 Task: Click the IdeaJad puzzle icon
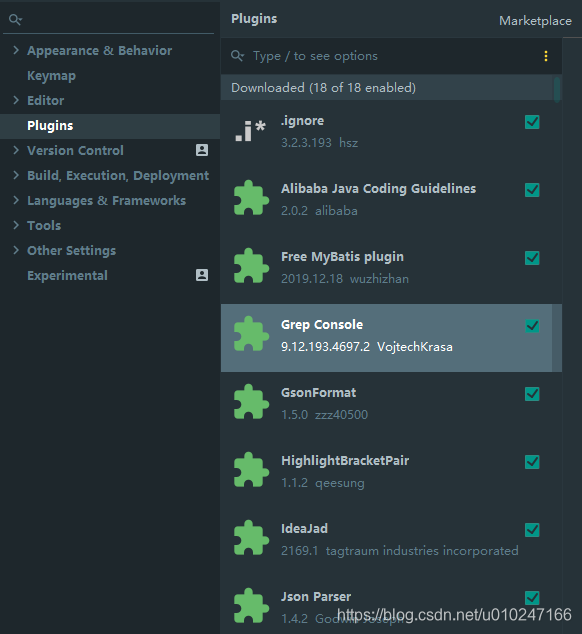pos(251,537)
